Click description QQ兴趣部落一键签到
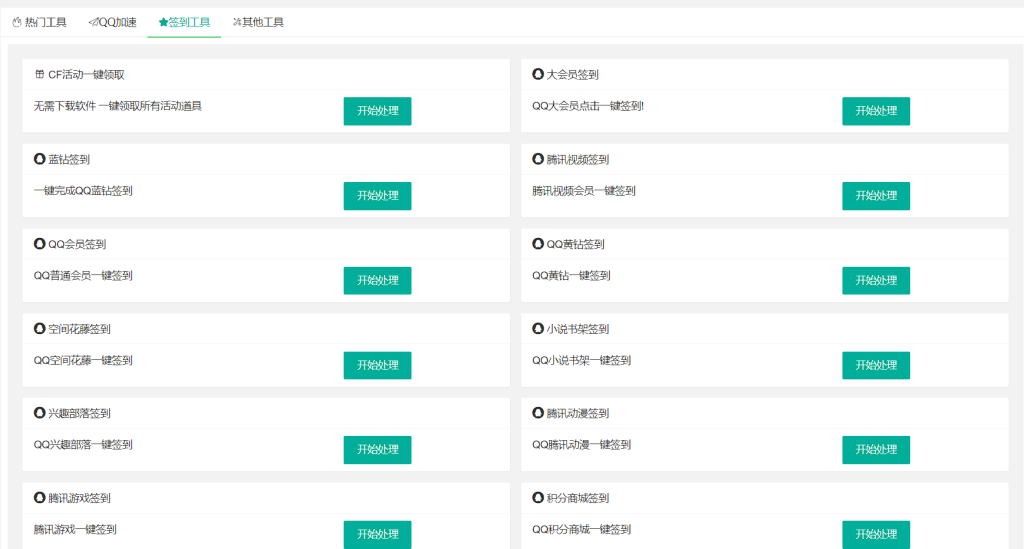Viewport: 1024px width, 549px height. click(83, 445)
